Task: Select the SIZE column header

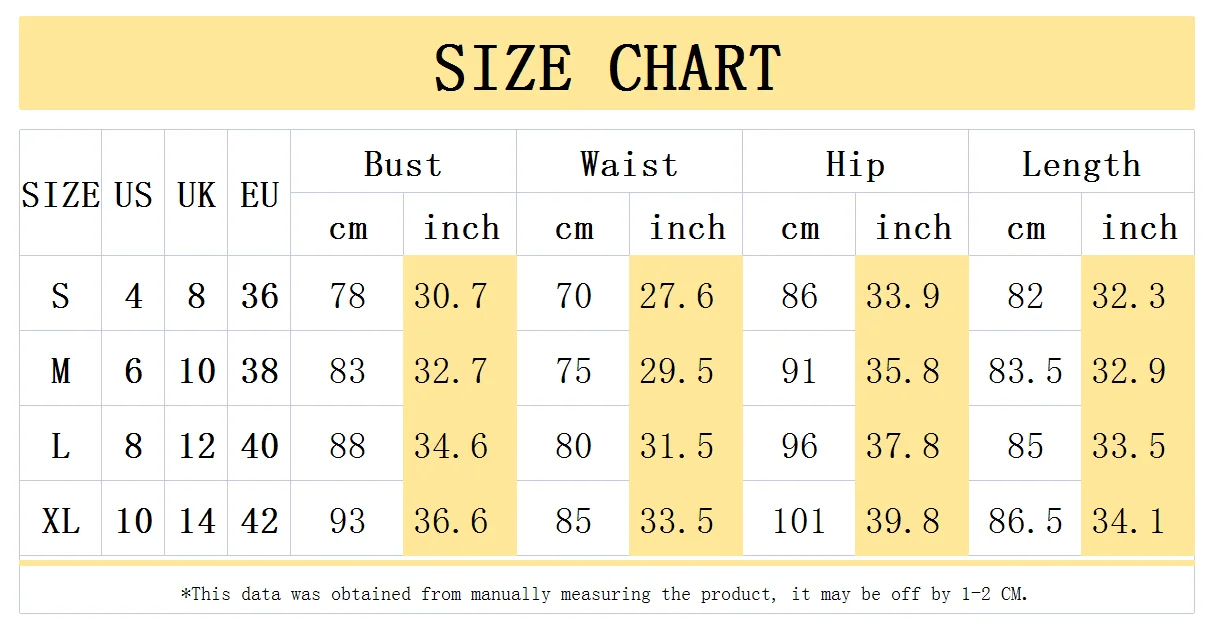Action: pyautogui.click(x=60, y=193)
